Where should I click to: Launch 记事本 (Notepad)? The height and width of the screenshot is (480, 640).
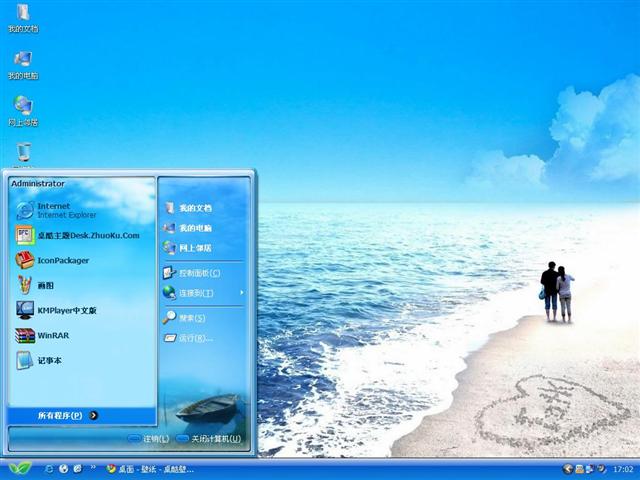(48, 360)
